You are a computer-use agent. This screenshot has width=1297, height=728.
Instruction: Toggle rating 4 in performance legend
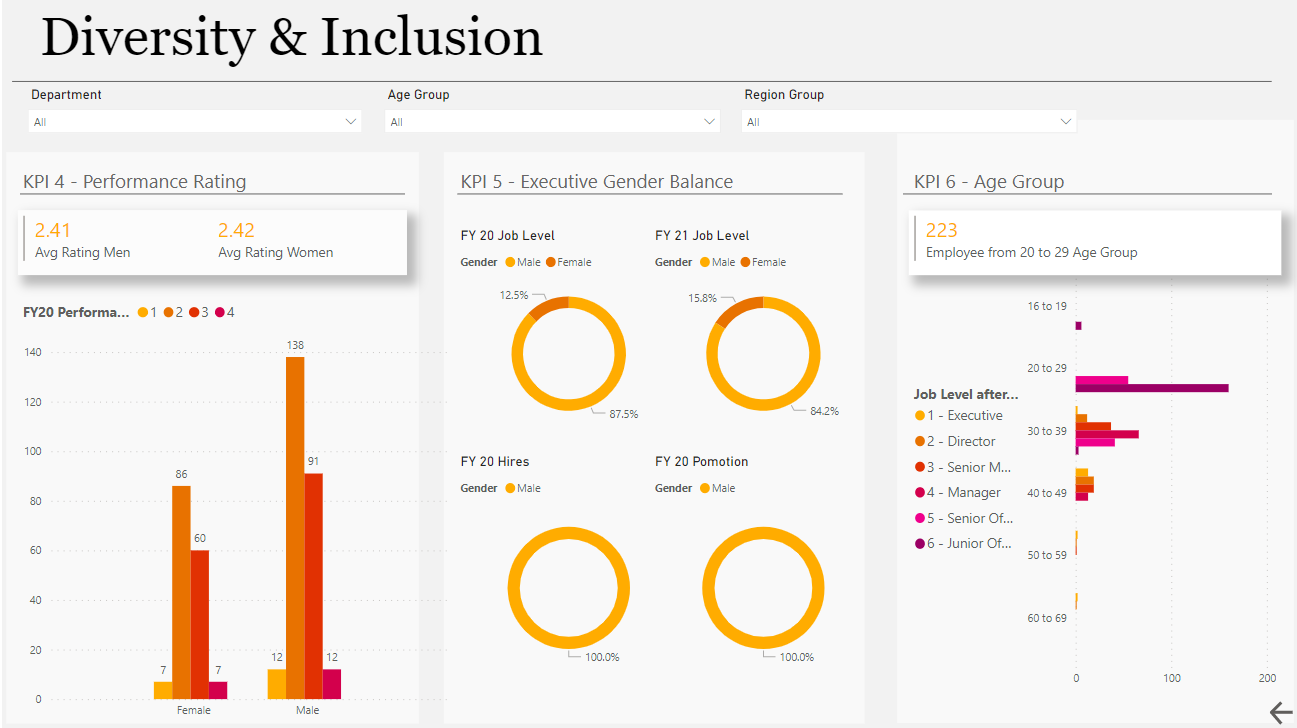point(220,313)
